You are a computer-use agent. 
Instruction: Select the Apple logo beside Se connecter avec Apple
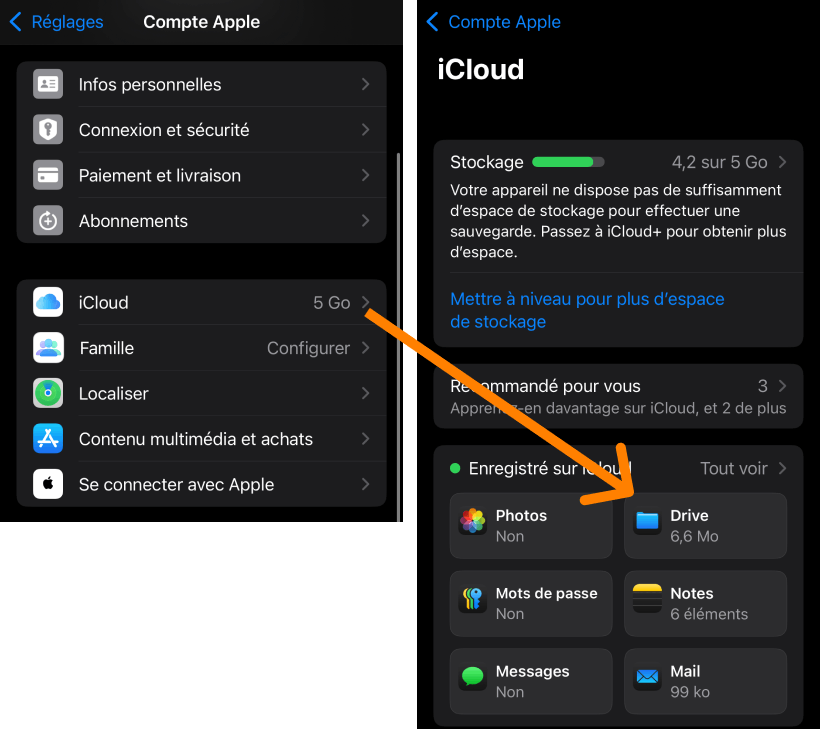pos(47,484)
